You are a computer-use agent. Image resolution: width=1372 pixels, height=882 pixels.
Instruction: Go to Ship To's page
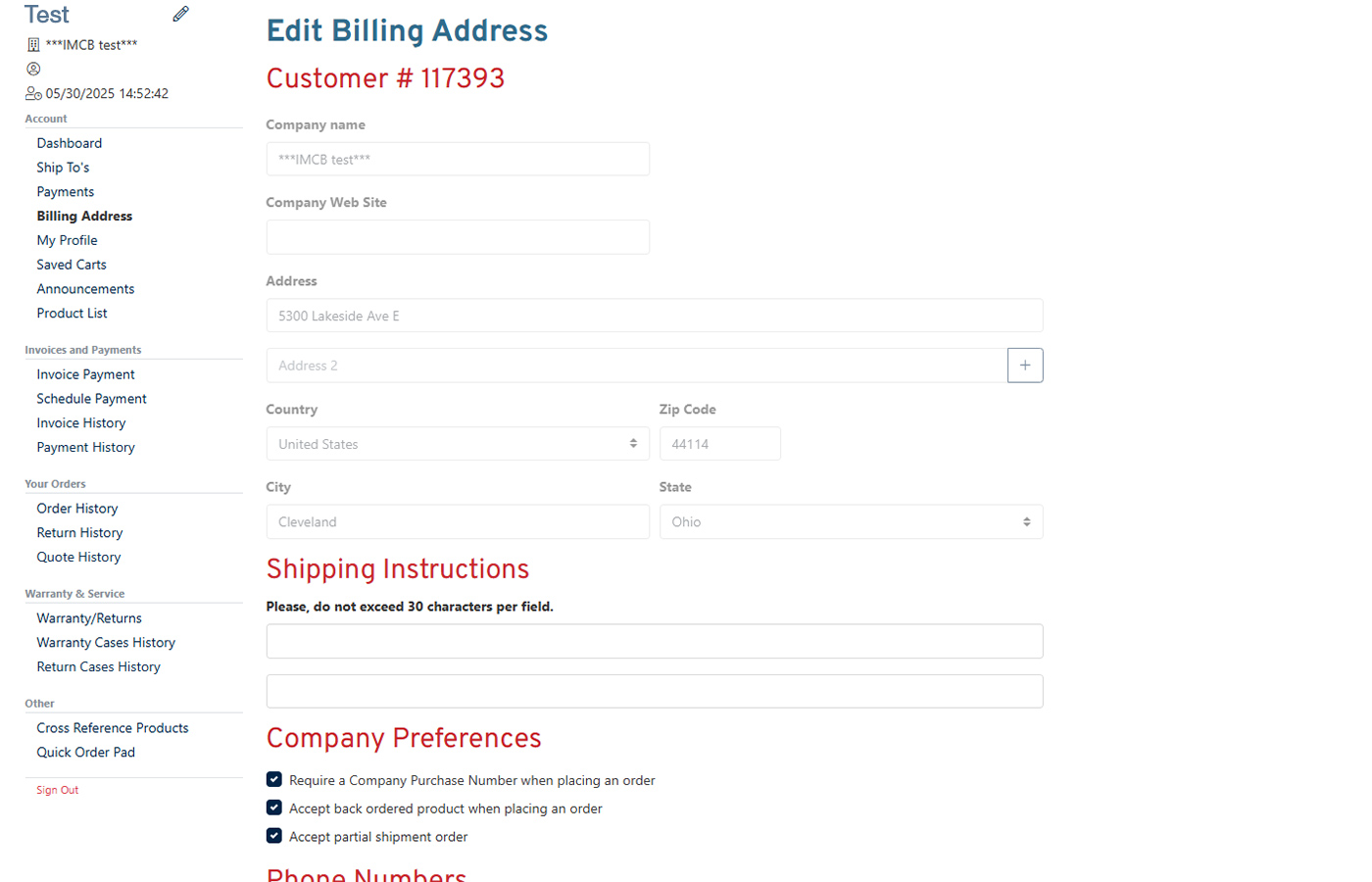[x=63, y=168]
